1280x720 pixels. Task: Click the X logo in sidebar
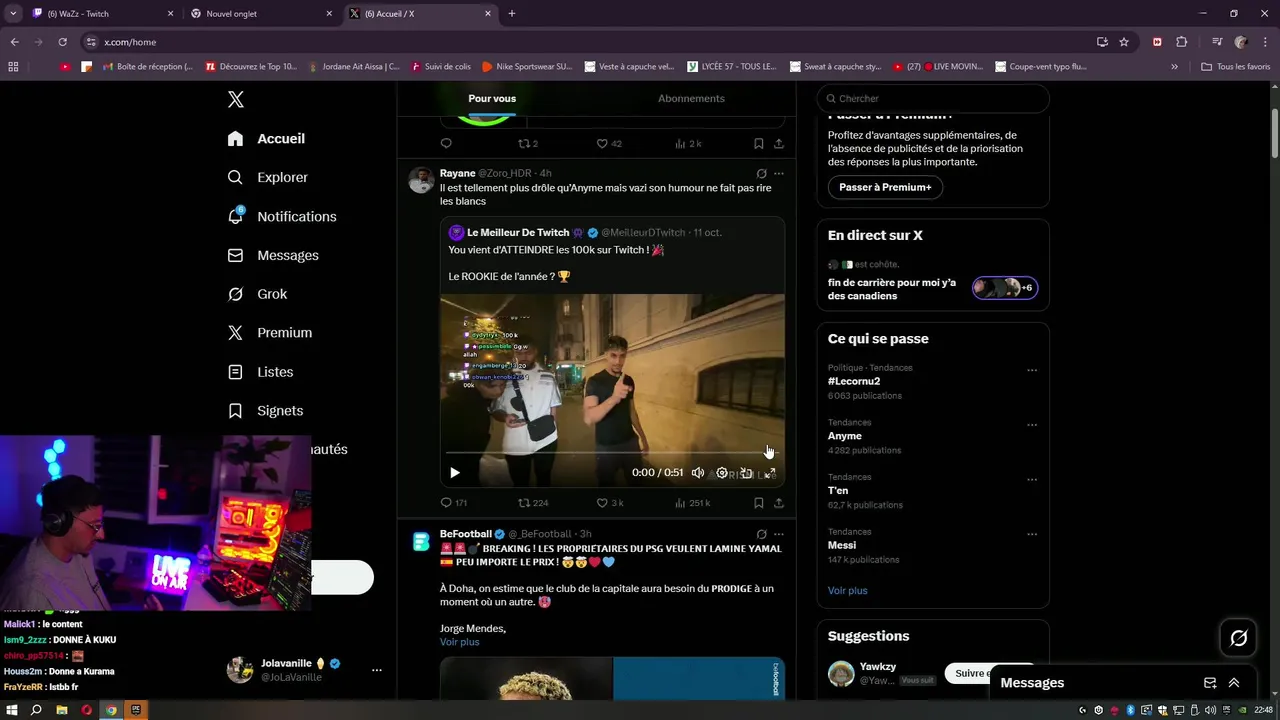click(236, 99)
